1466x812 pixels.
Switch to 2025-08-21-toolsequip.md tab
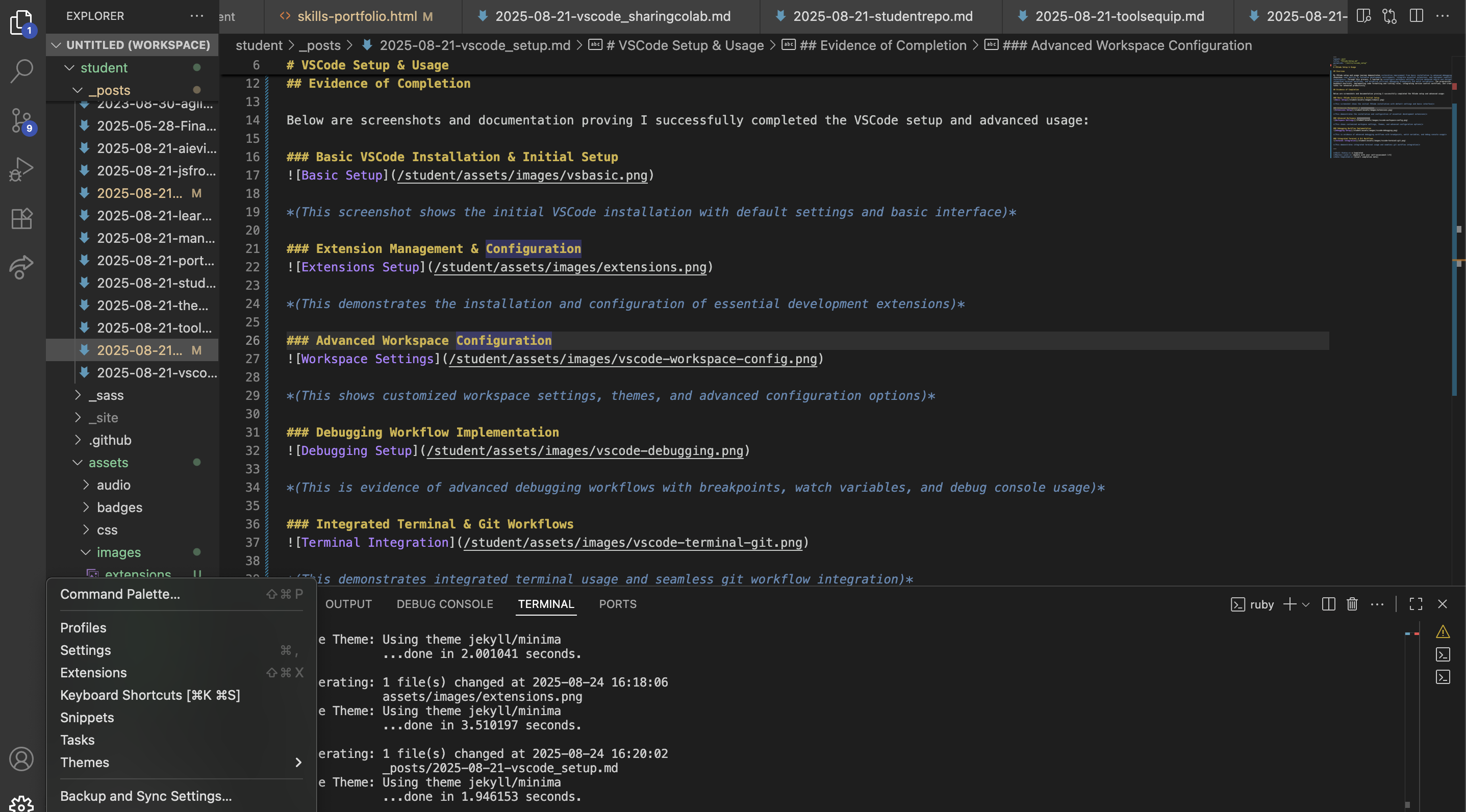coord(1118,16)
